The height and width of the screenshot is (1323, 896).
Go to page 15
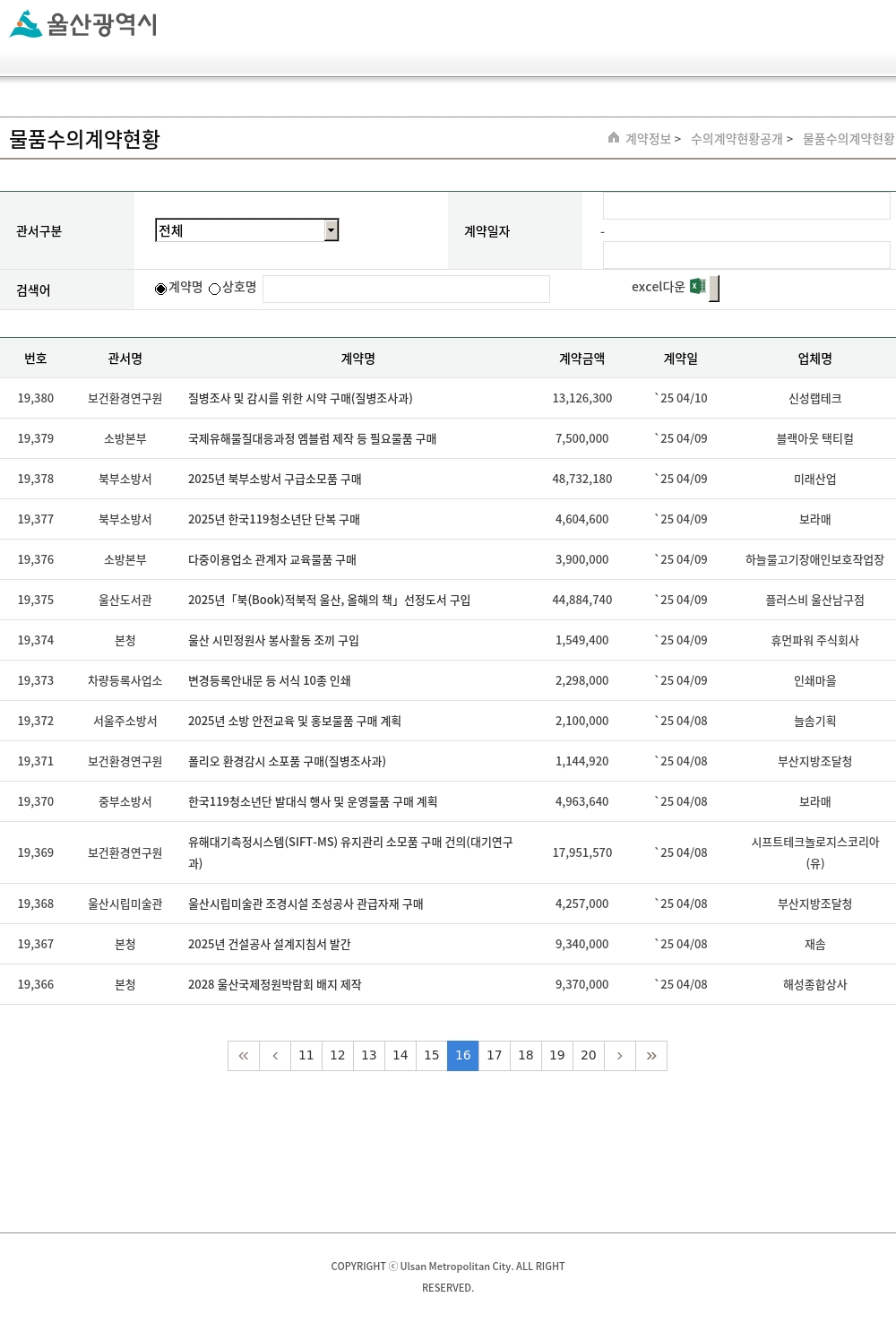tap(432, 1055)
